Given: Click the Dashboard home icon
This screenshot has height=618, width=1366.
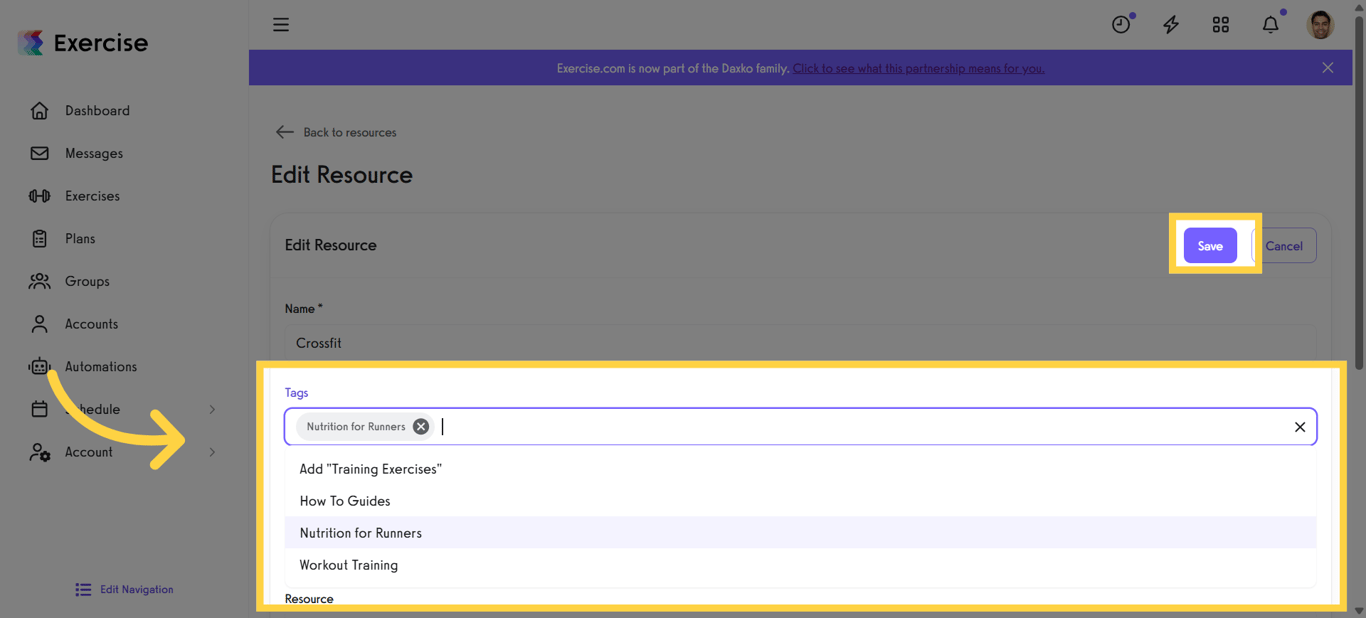Looking at the screenshot, I should pyautogui.click(x=39, y=111).
